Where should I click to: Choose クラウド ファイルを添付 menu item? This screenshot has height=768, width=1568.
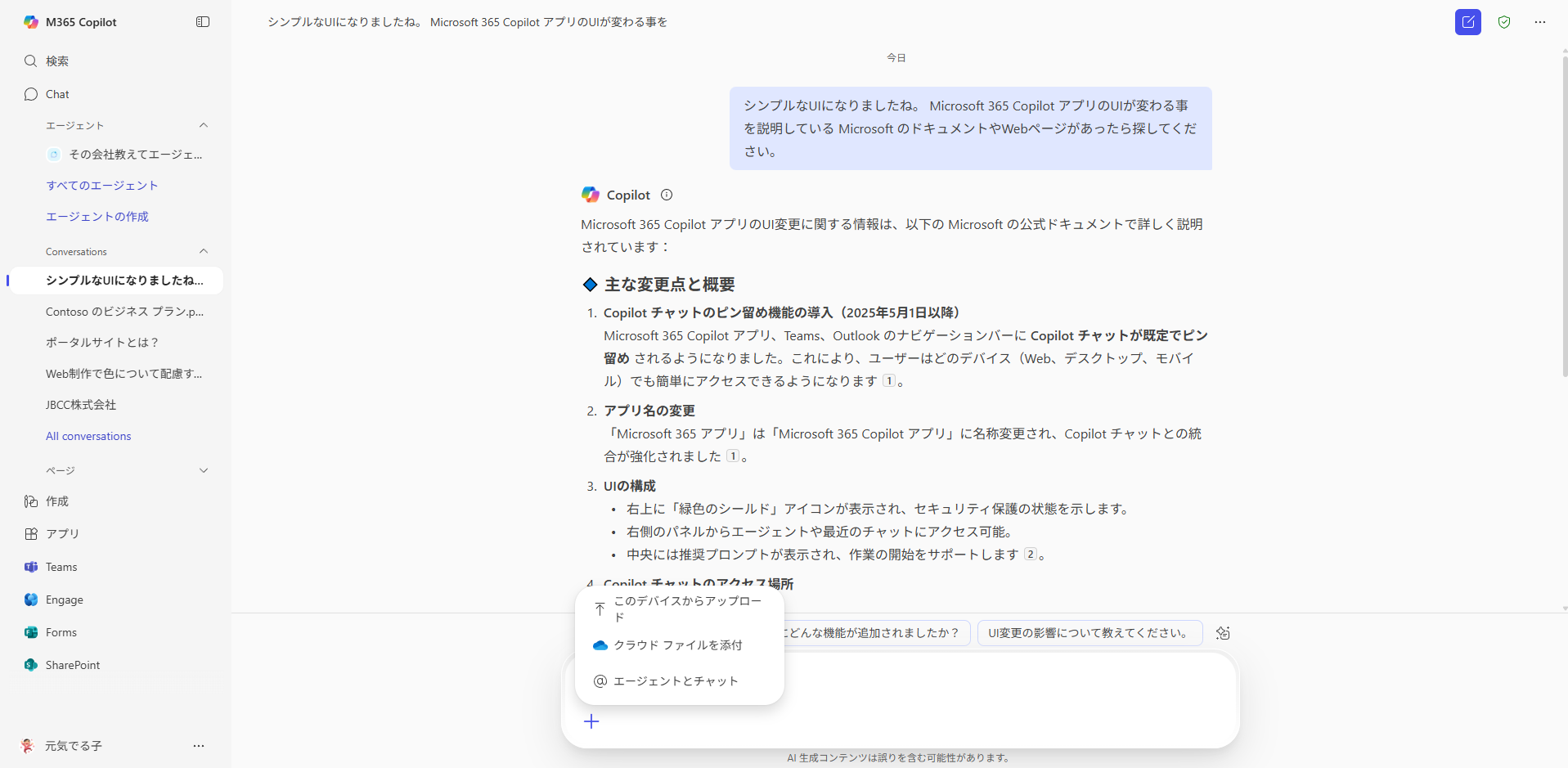[679, 645]
